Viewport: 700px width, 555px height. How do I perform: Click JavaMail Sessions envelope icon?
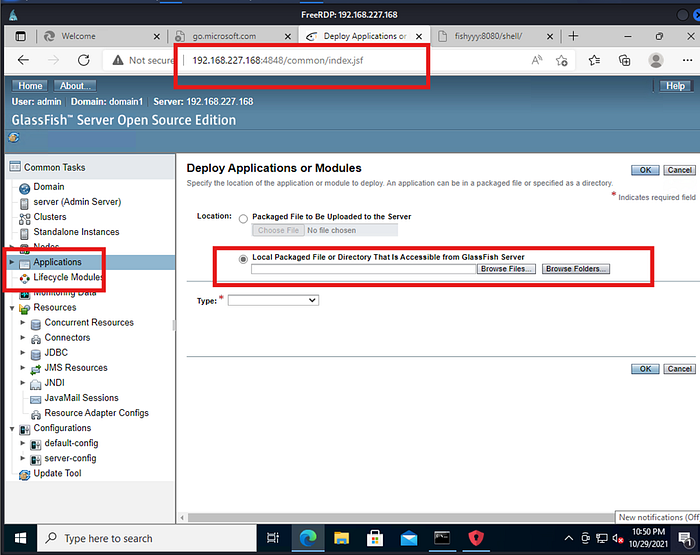coord(36,399)
